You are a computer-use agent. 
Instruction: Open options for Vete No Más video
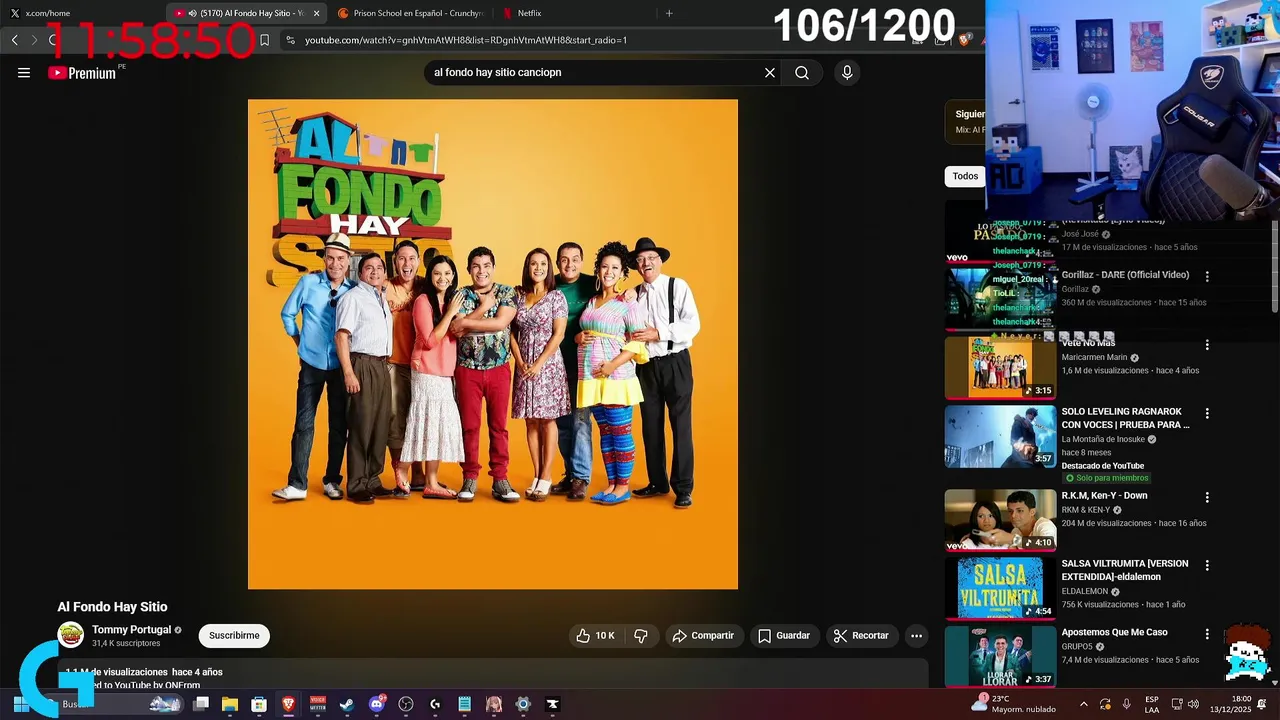point(1207,345)
